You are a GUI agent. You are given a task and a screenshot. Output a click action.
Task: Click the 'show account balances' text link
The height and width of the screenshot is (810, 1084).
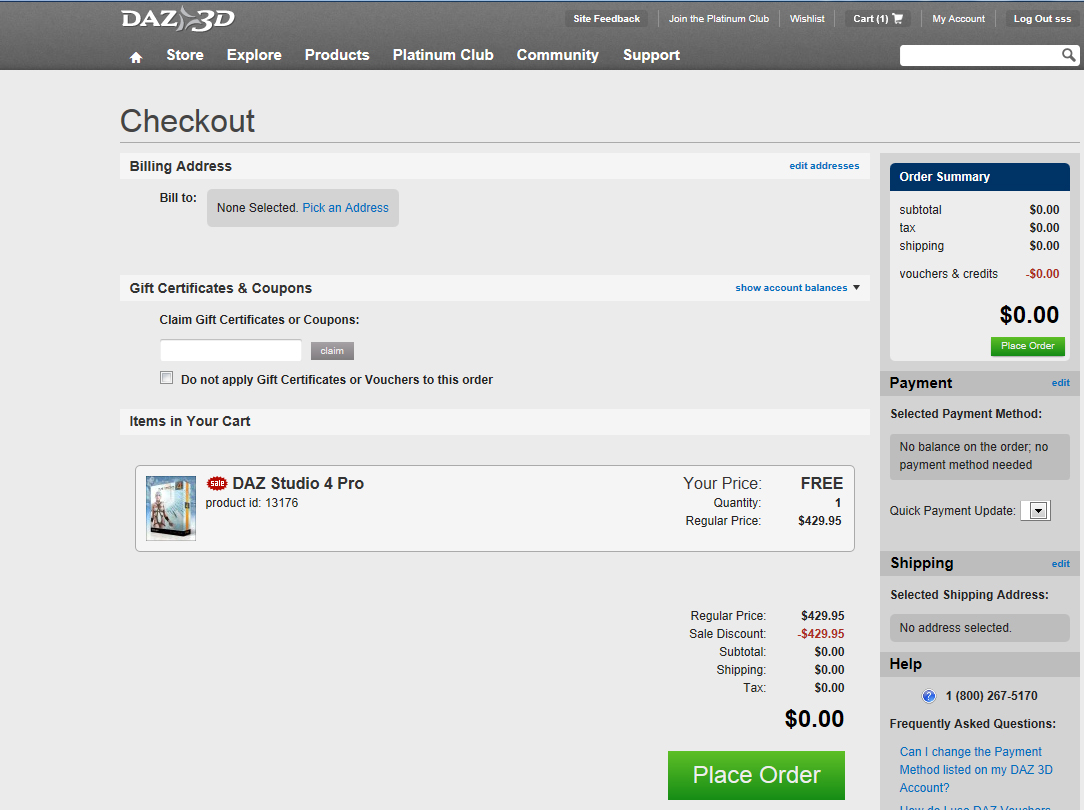(x=791, y=288)
